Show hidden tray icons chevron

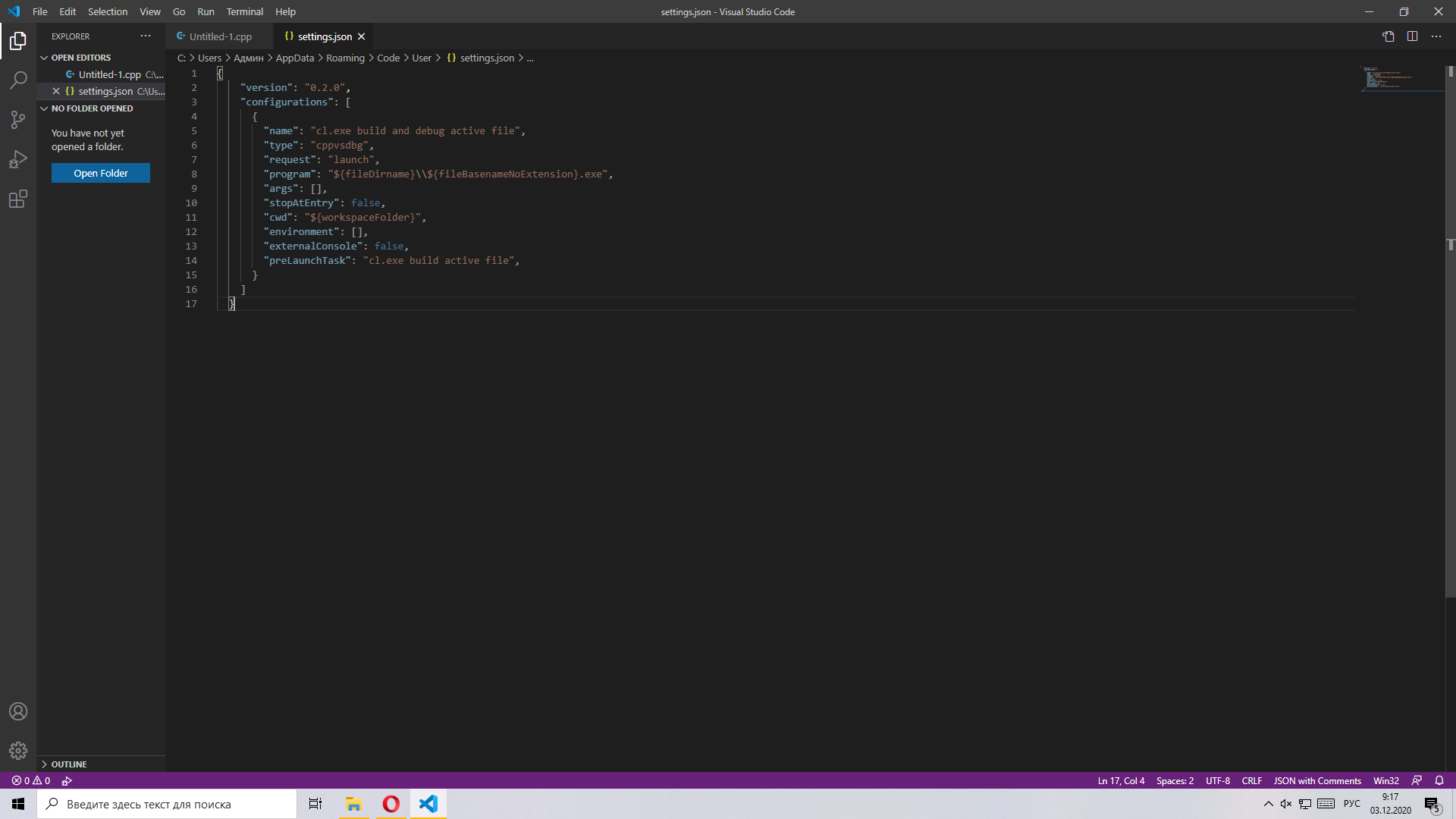point(1268,804)
